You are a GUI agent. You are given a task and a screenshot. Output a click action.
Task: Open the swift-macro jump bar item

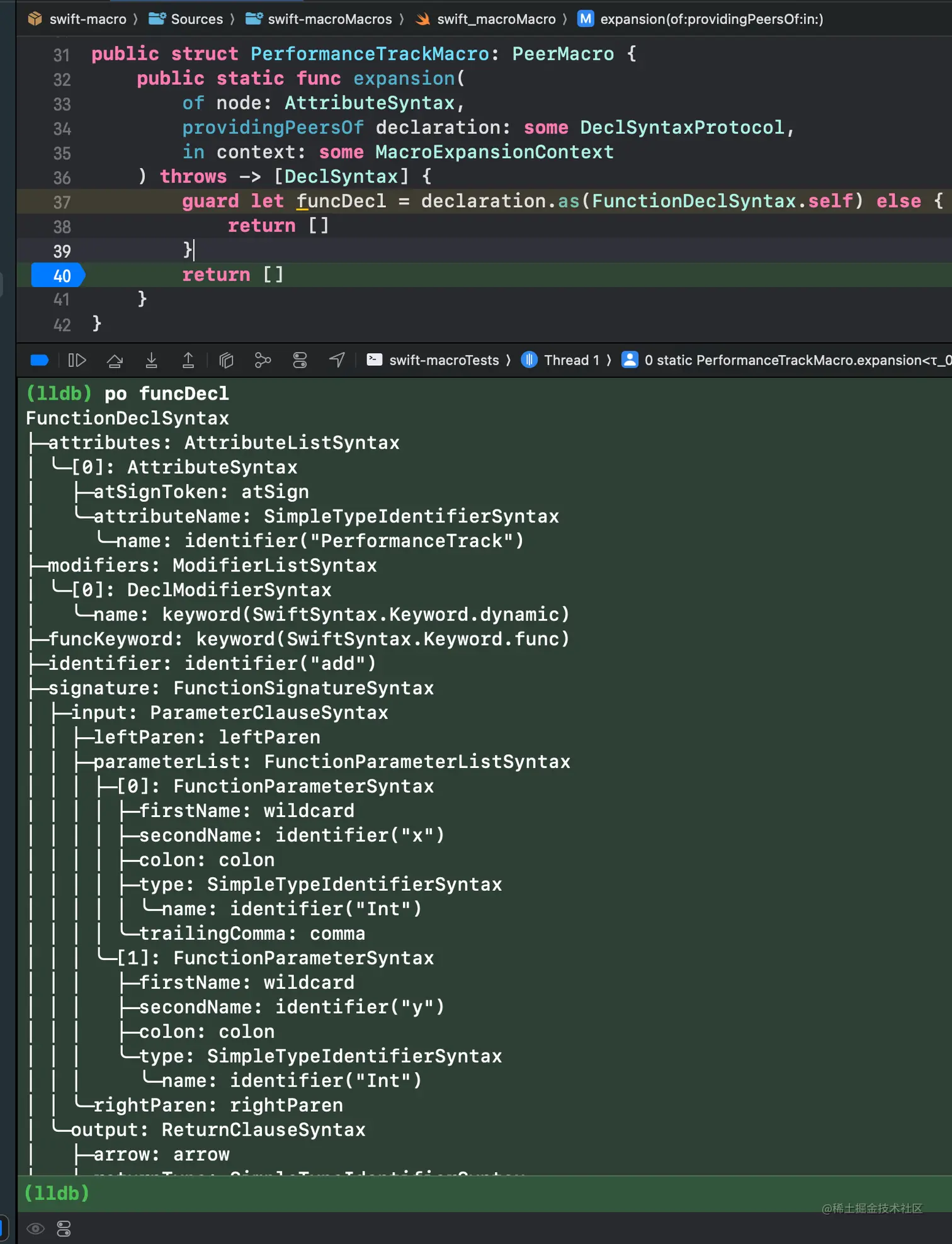(78, 19)
